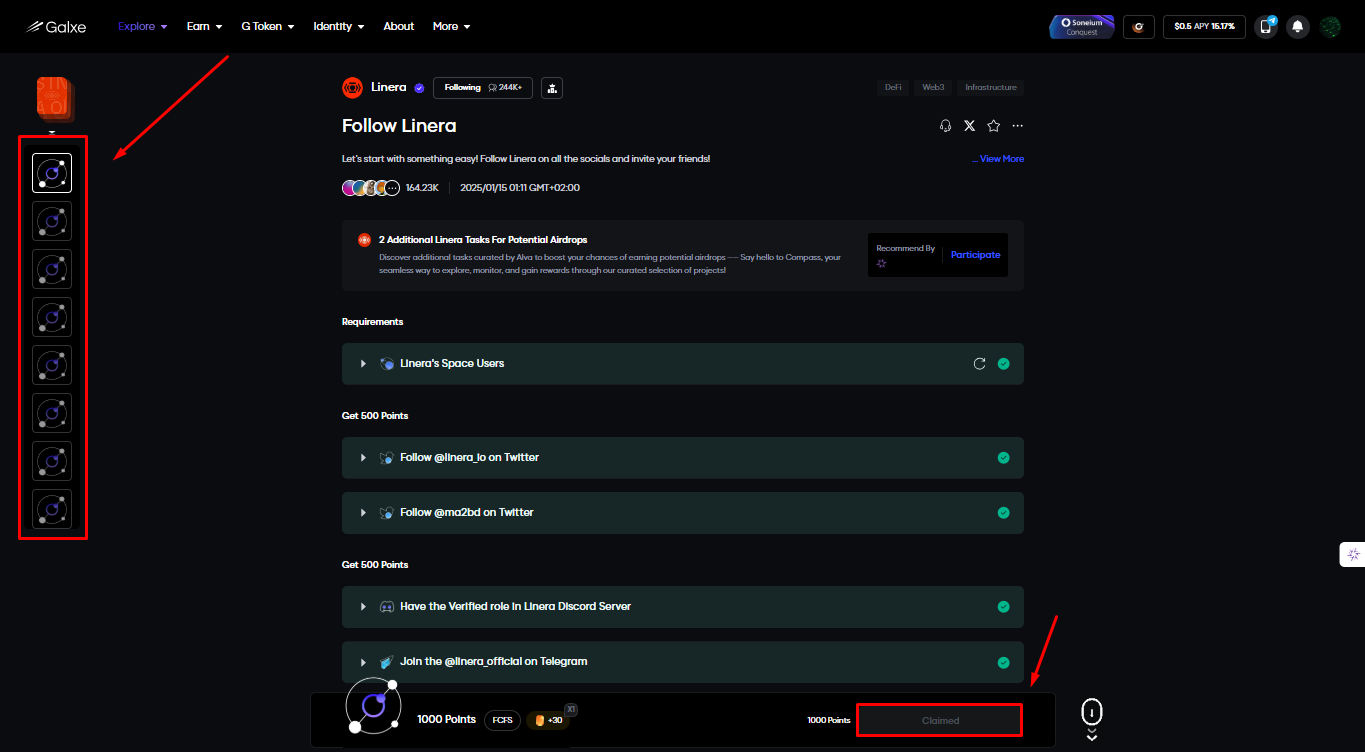Click the Claimed button

click(x=940, y=720)
